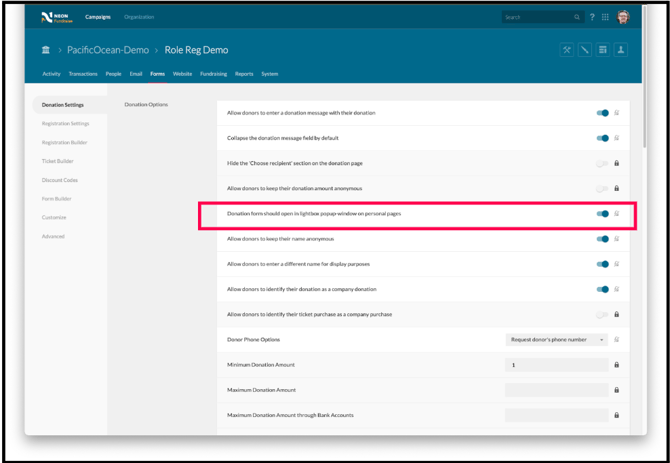Click the user profile avatar
Viewport: 670px width, 463px height.
click(623, 17)
